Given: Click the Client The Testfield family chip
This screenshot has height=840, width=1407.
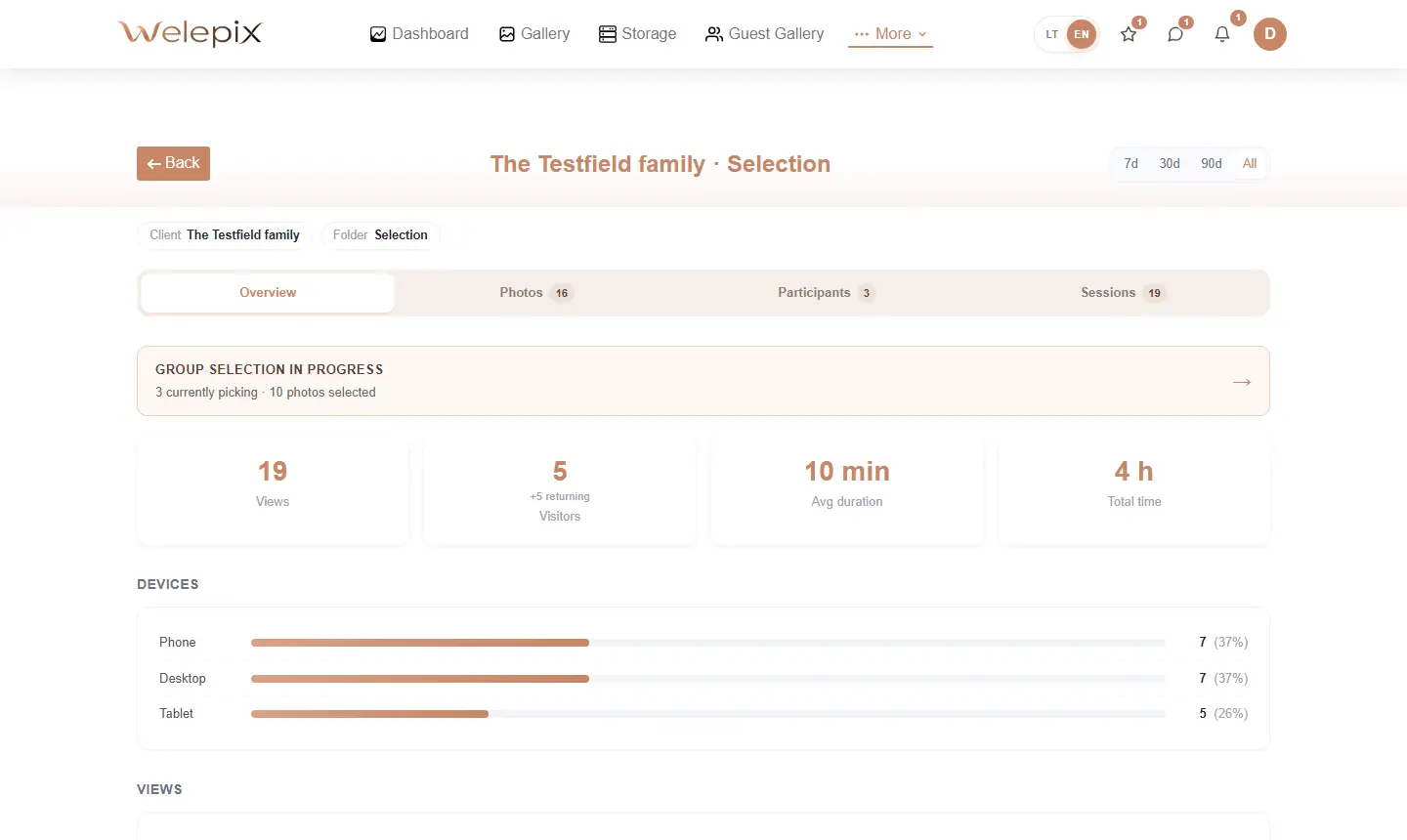Looking at the screenshot, I should pyautogui.click(x=225, y=235).
